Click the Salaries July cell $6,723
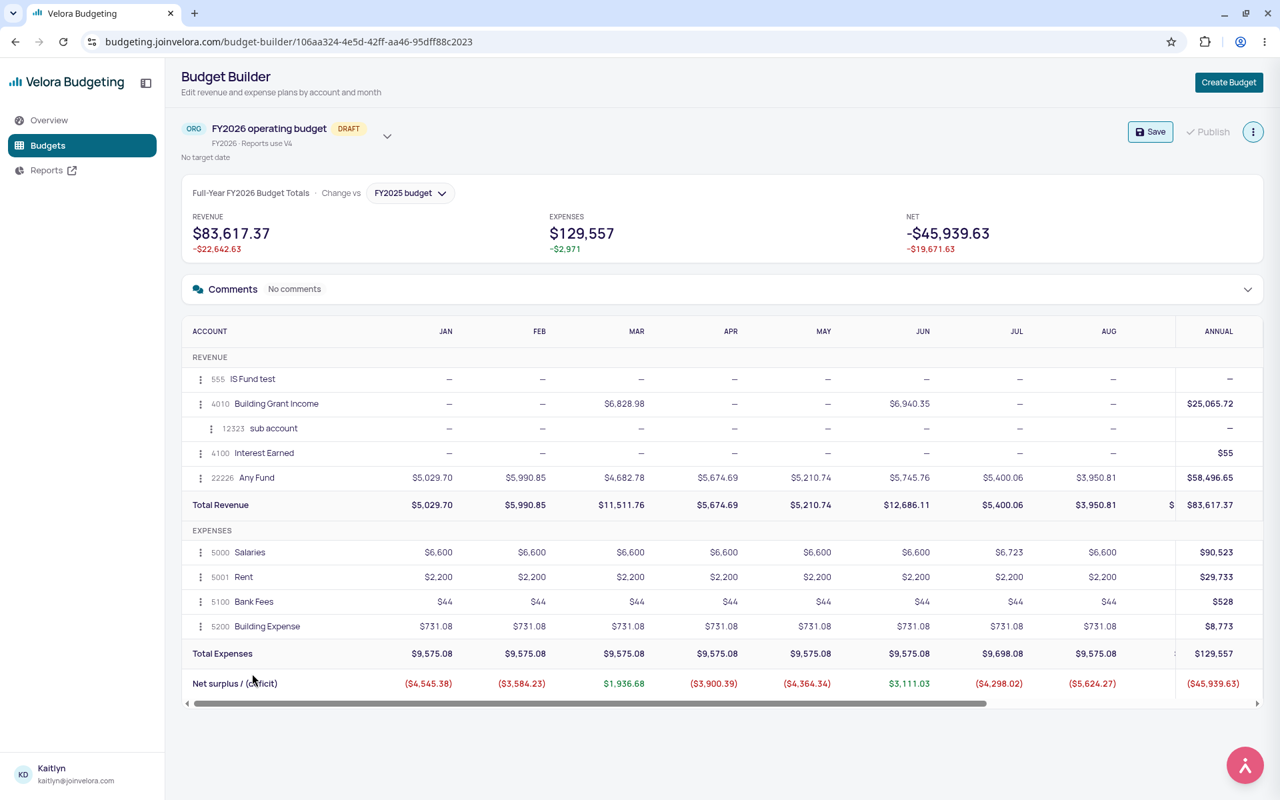Image resolution: width=1280 pixels, height=800 pixels. coord(1009,553)
